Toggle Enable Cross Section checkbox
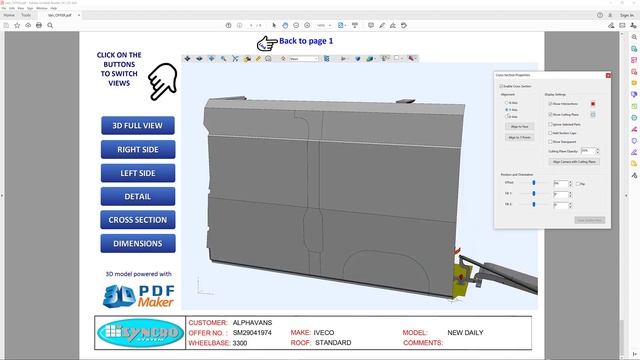 click(501, 87)
